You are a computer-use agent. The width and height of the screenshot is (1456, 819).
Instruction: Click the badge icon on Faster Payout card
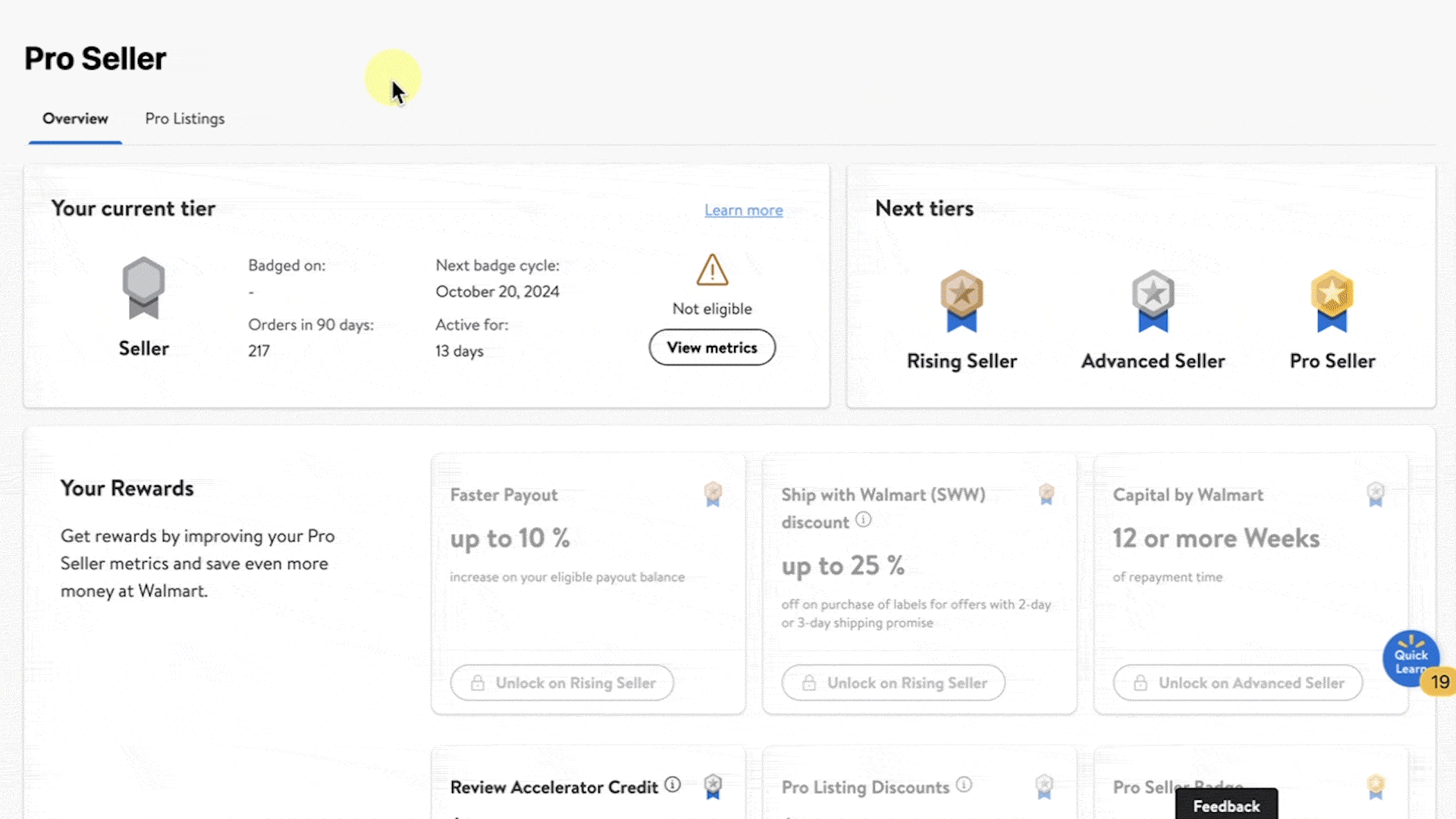pos(713,494)
